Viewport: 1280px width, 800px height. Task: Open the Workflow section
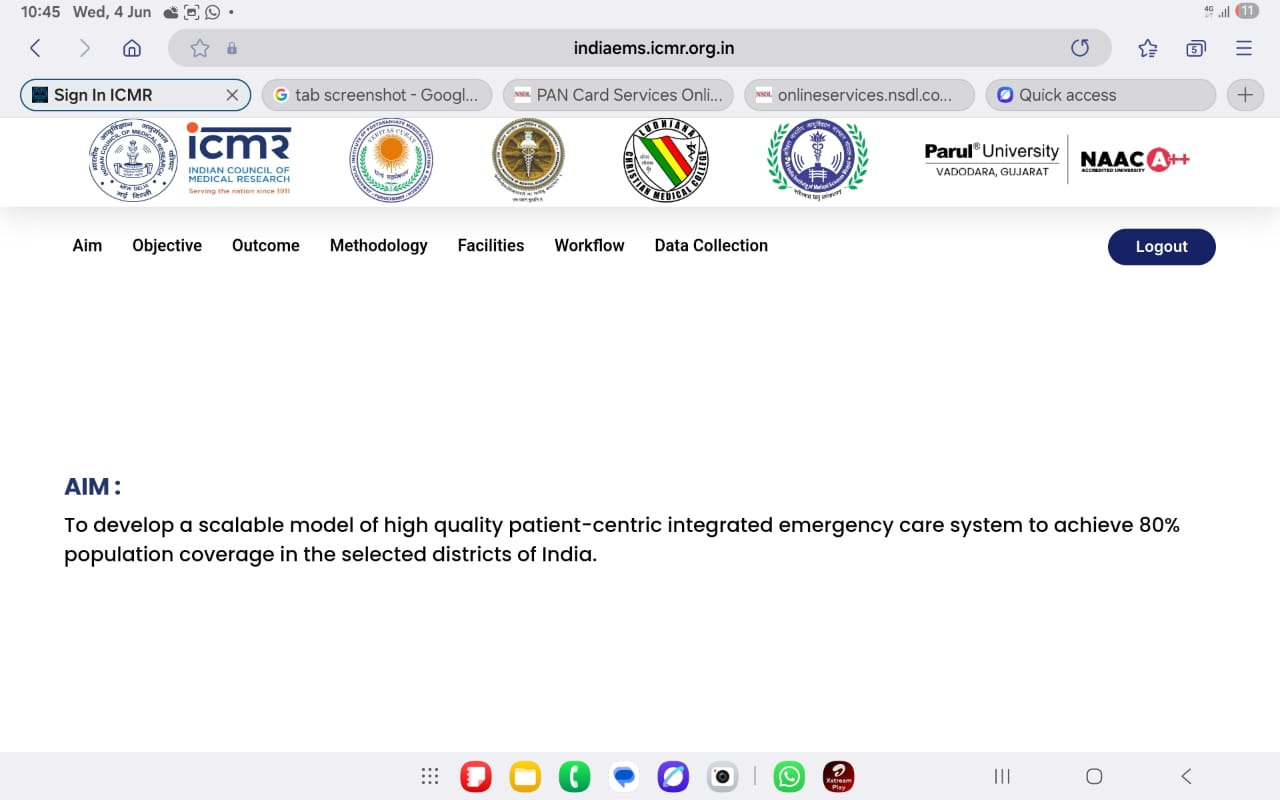(590, 246)
